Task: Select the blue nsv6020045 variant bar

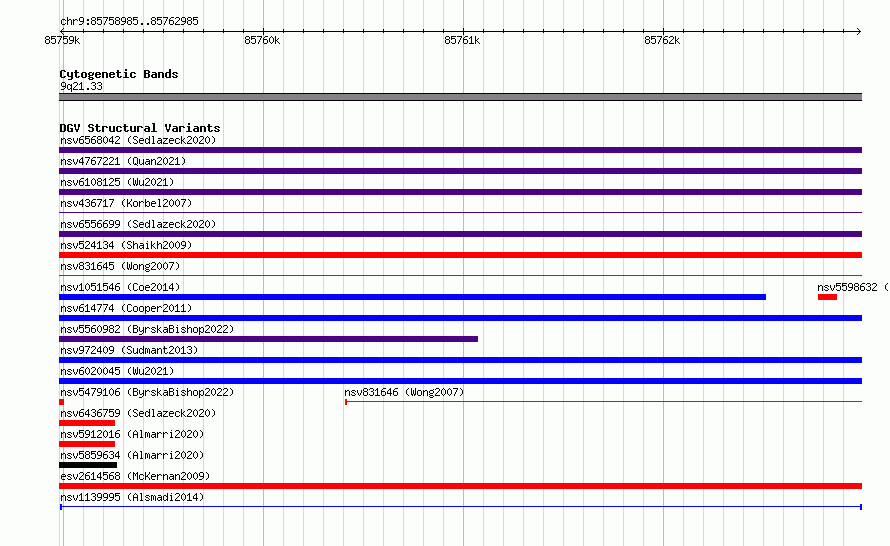Action: click(460, 381)
